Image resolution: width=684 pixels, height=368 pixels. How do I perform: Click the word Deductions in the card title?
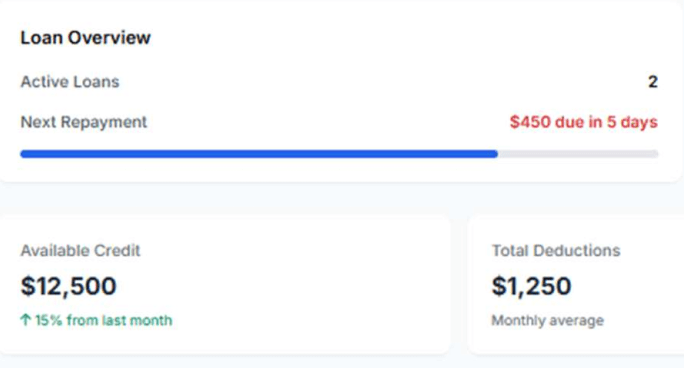click(x=577, y=251)
